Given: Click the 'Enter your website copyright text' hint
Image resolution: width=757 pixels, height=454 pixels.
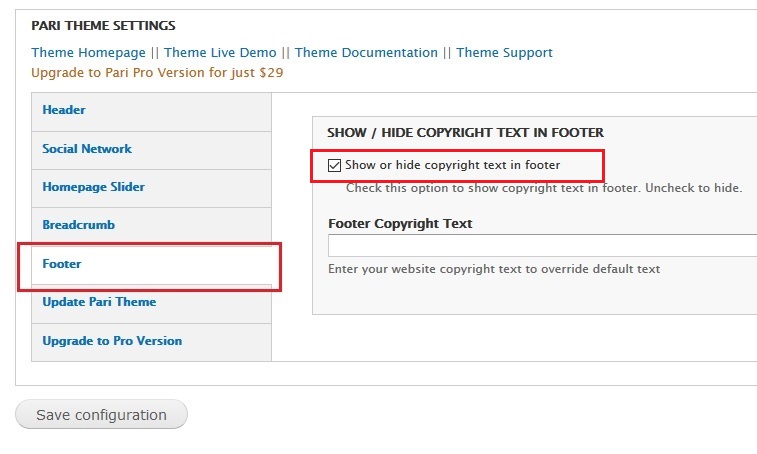Looking at the screenshot, I should pos(494,269).
